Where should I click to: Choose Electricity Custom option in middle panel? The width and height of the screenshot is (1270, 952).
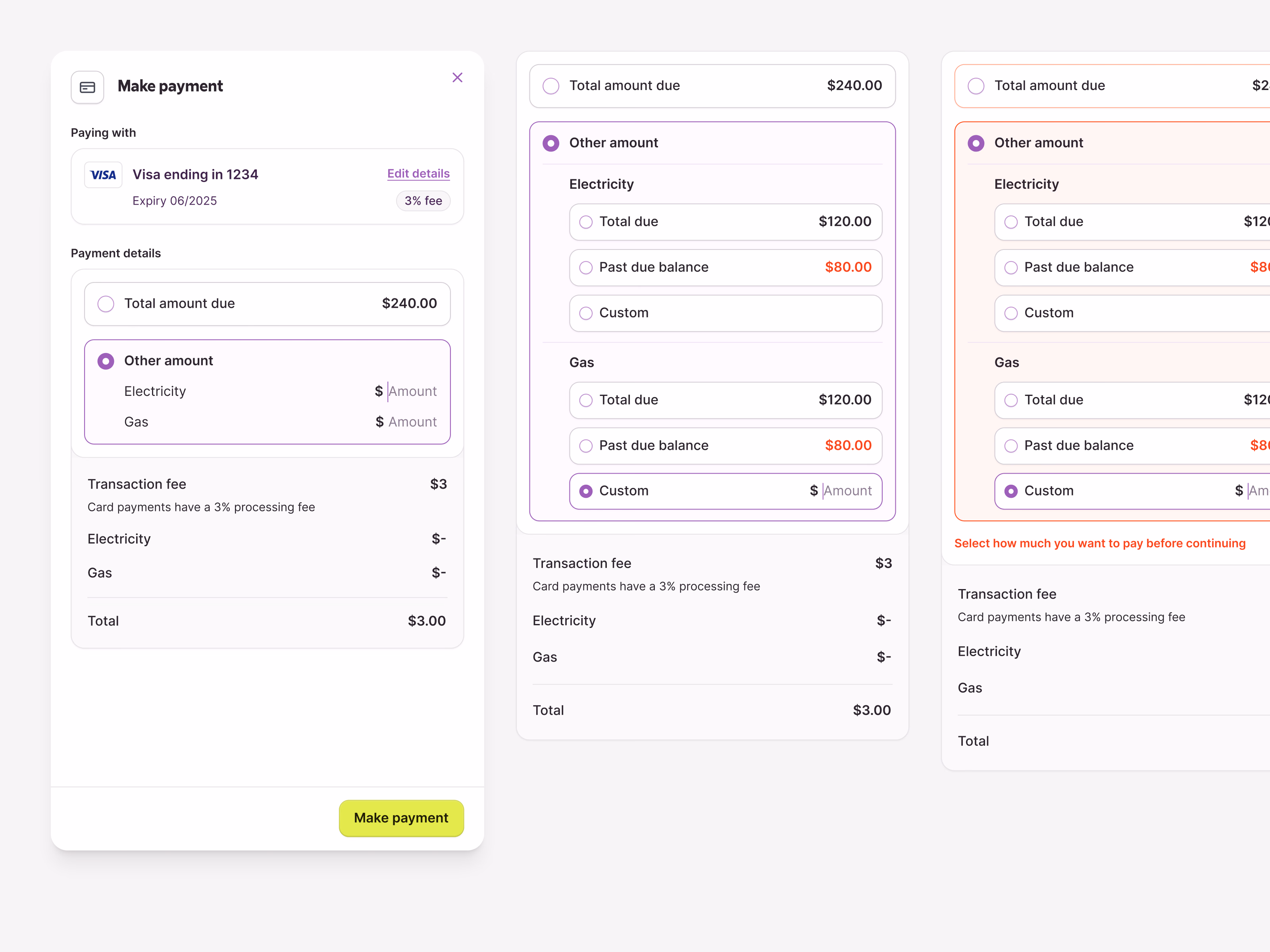[725, 313]
